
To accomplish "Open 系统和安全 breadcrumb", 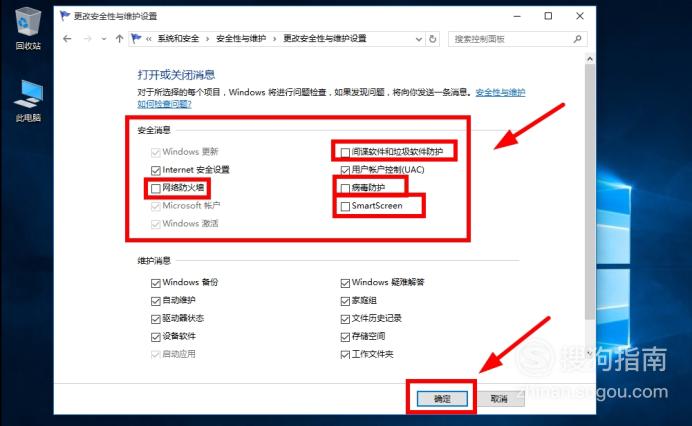I will click(178, 39).
